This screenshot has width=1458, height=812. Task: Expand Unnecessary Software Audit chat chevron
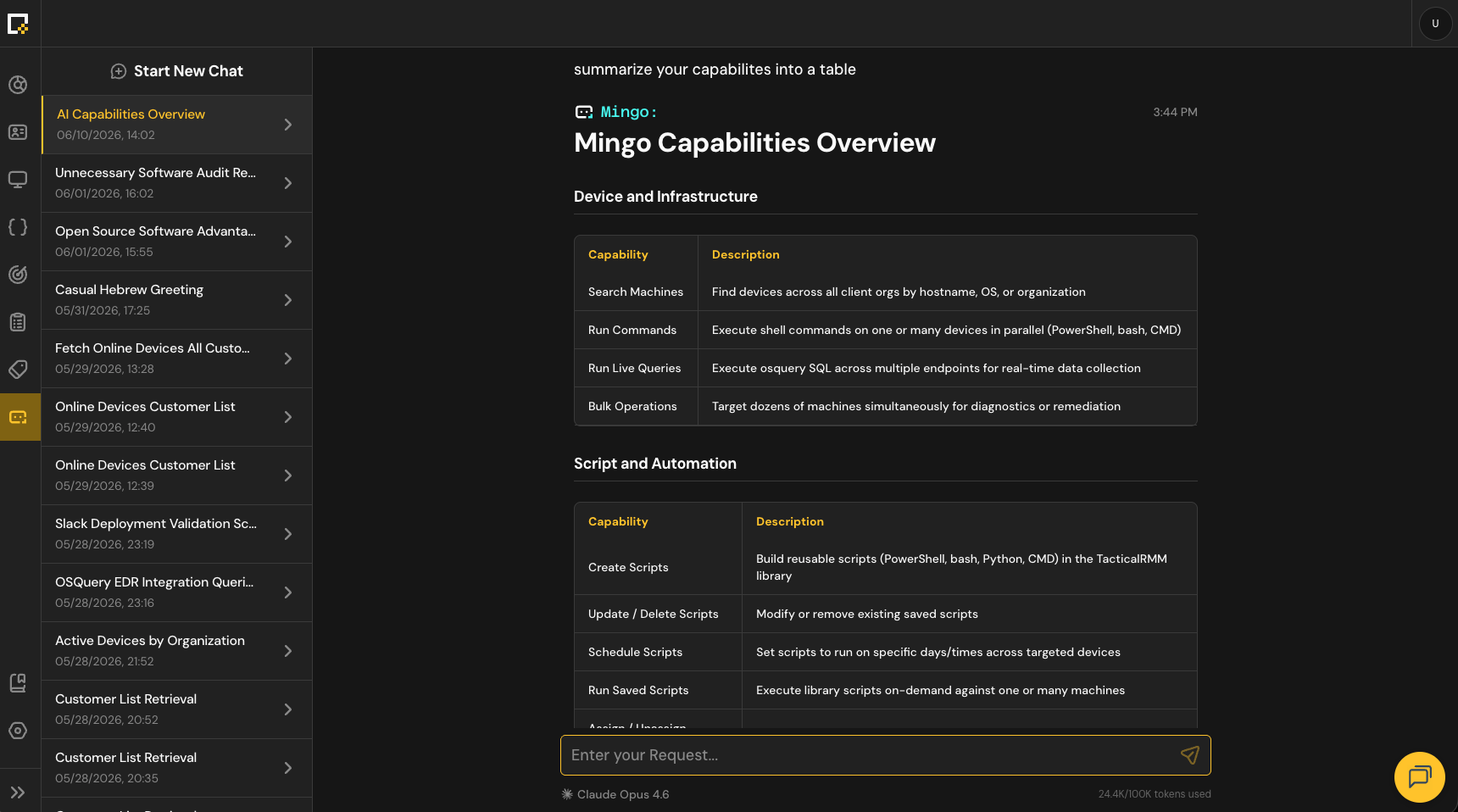pyautogui.click(x=288, y=183)
